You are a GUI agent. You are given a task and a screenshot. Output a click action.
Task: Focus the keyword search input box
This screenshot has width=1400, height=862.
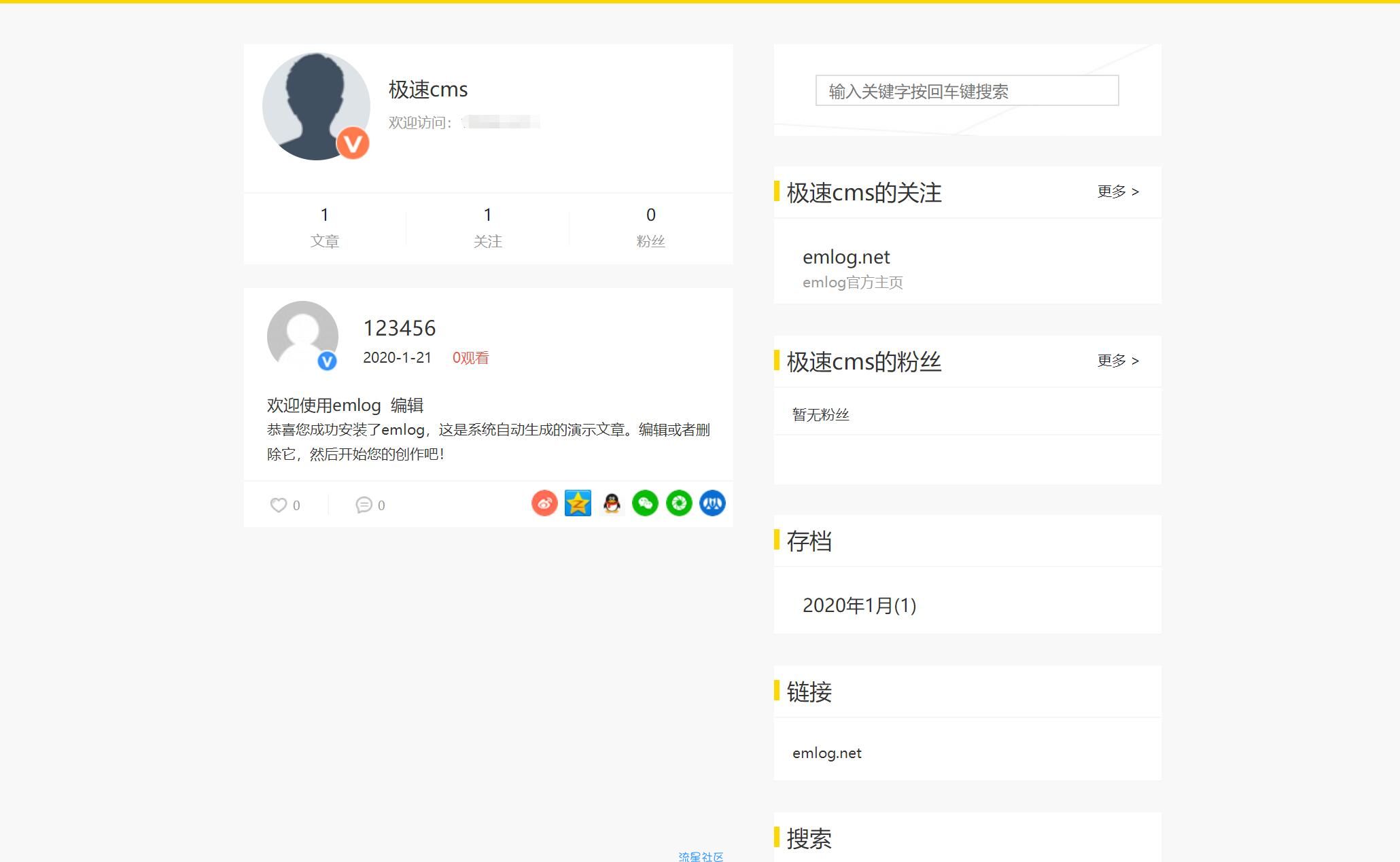[x=967, y=90]
